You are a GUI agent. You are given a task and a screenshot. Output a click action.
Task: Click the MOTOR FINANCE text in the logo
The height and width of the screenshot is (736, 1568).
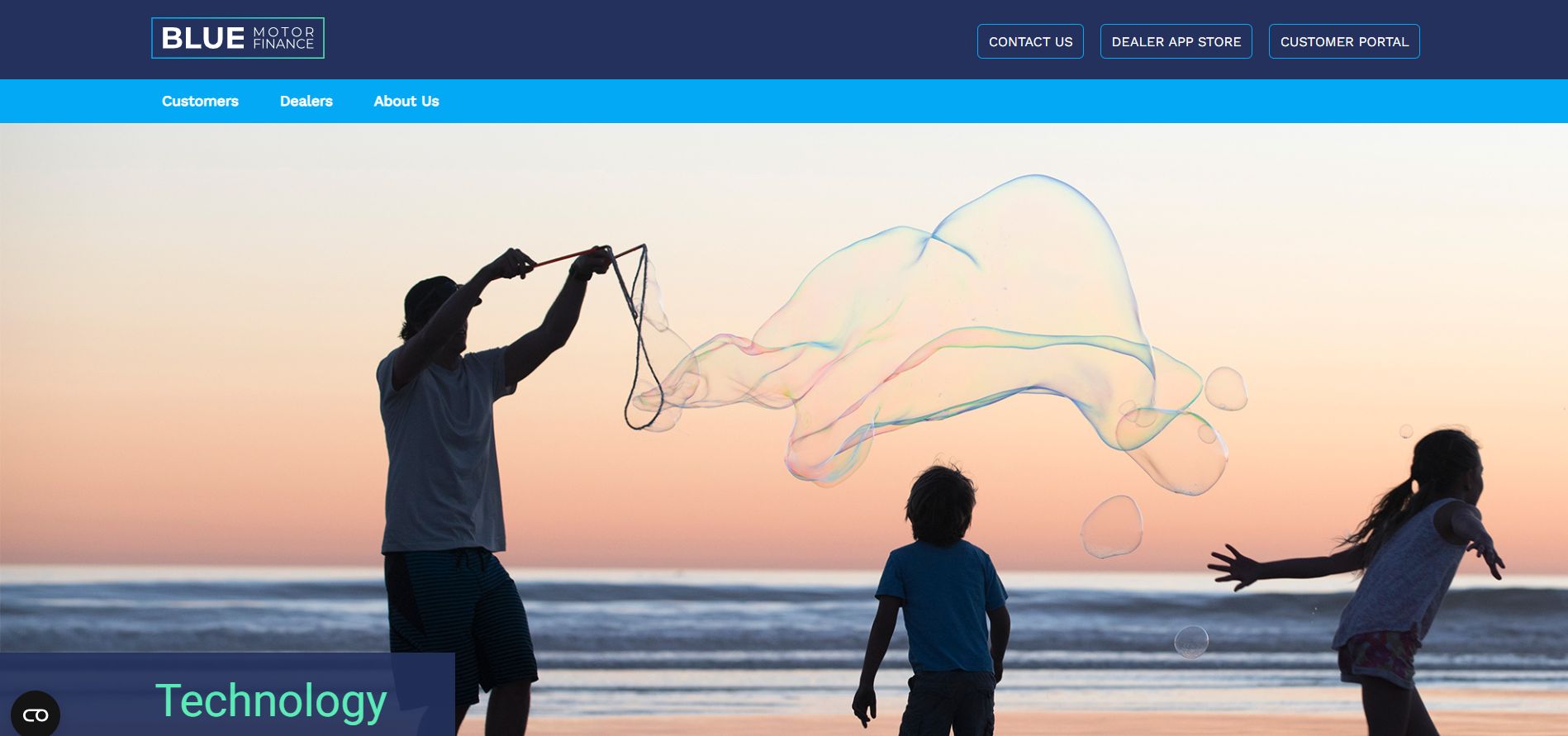283,38
